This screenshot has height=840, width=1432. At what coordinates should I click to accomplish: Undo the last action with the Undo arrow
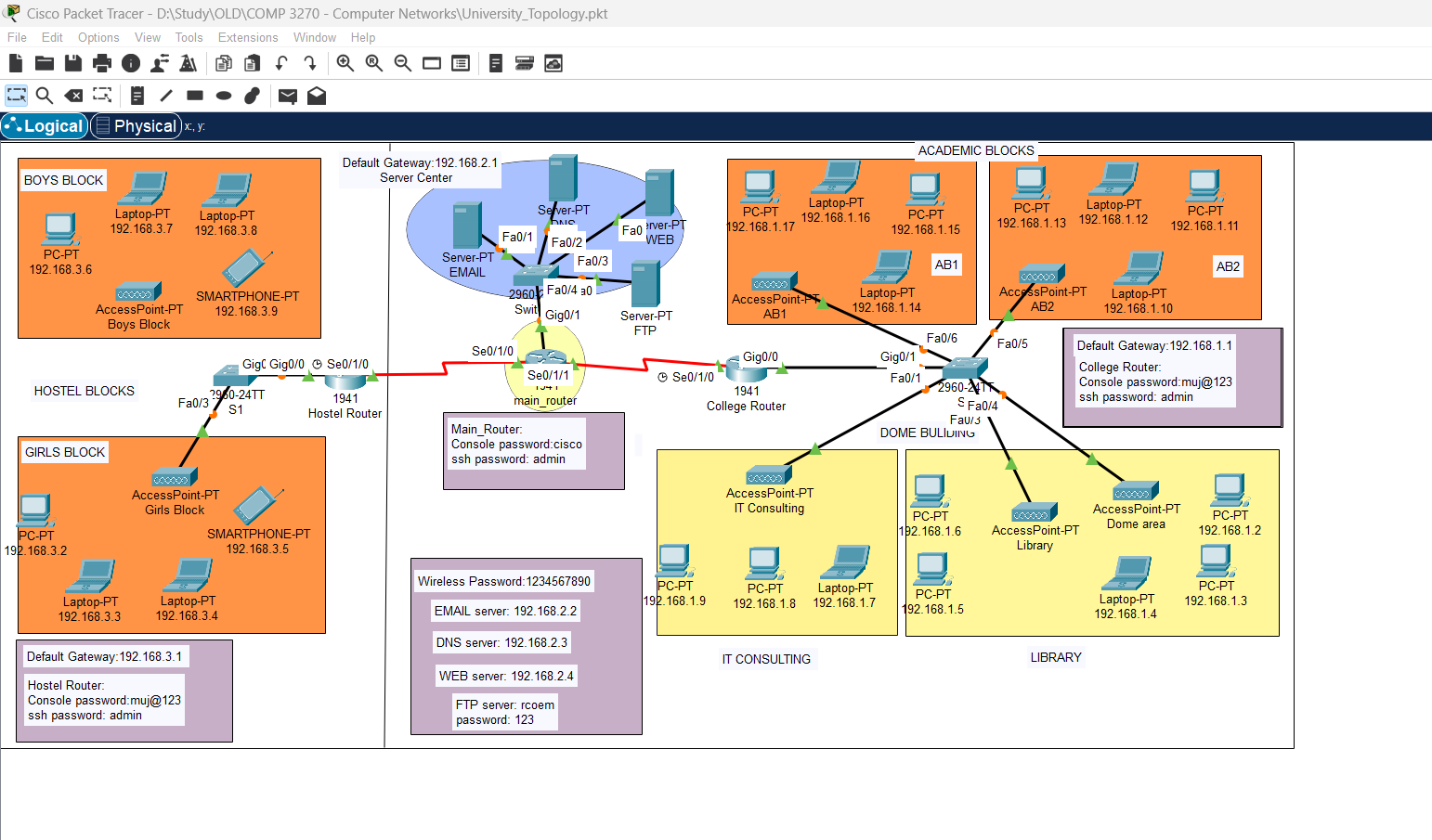pos(281,63)
